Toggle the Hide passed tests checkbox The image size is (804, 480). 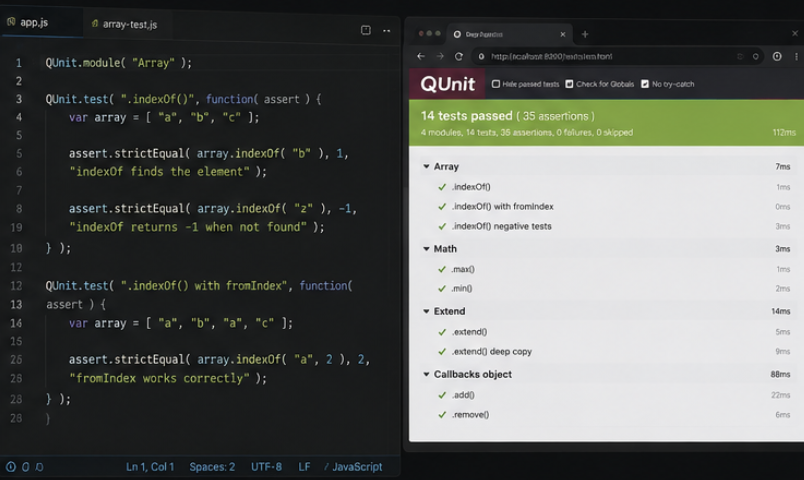pos(496,84)
